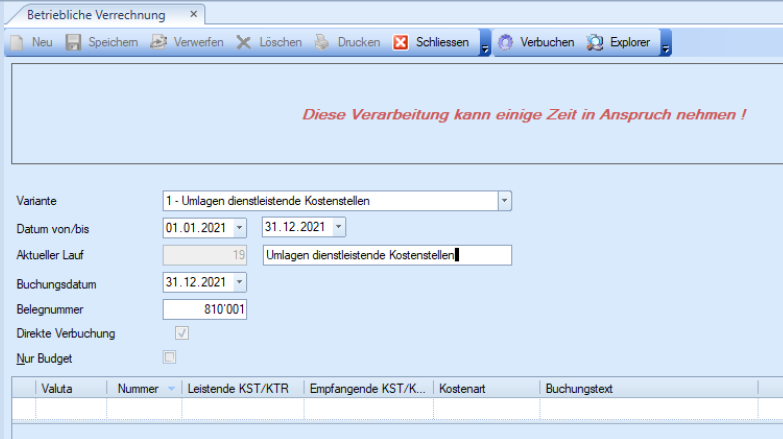The height and width of the screenshot is (439, 783).
Task: Open toolbar overflow after Schliessen
Action: tap(485, 43)
